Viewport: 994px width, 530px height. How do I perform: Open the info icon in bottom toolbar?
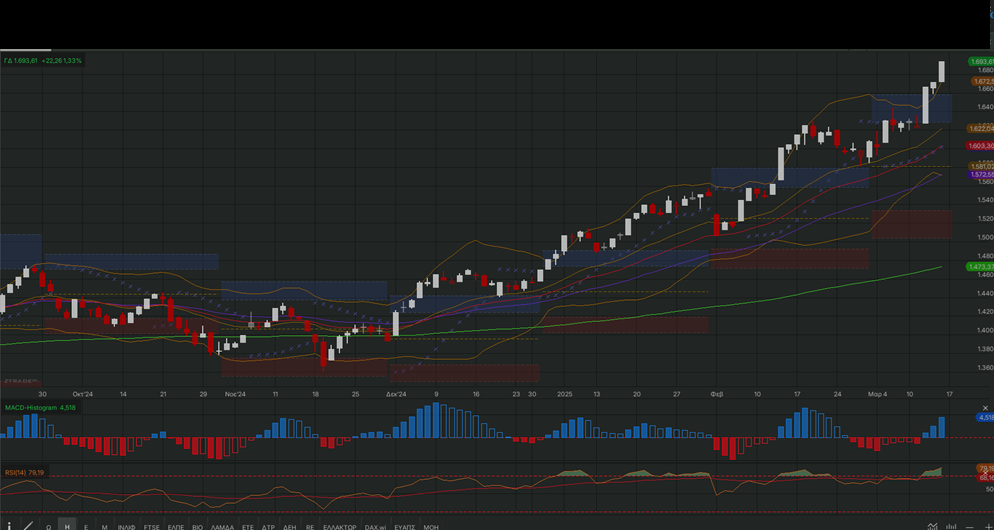click(9, 526)
